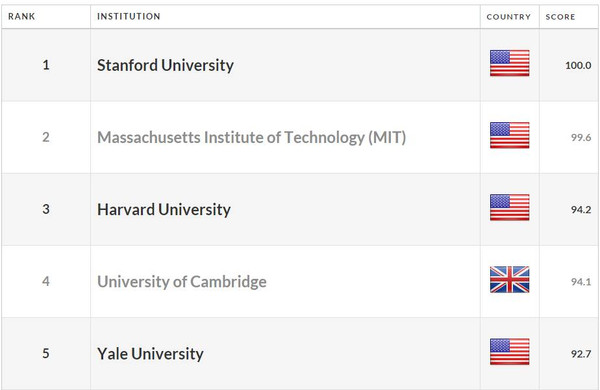Click rank number 2 in MIT row
This screenshot has height=390, width=600.
(46, 137)
